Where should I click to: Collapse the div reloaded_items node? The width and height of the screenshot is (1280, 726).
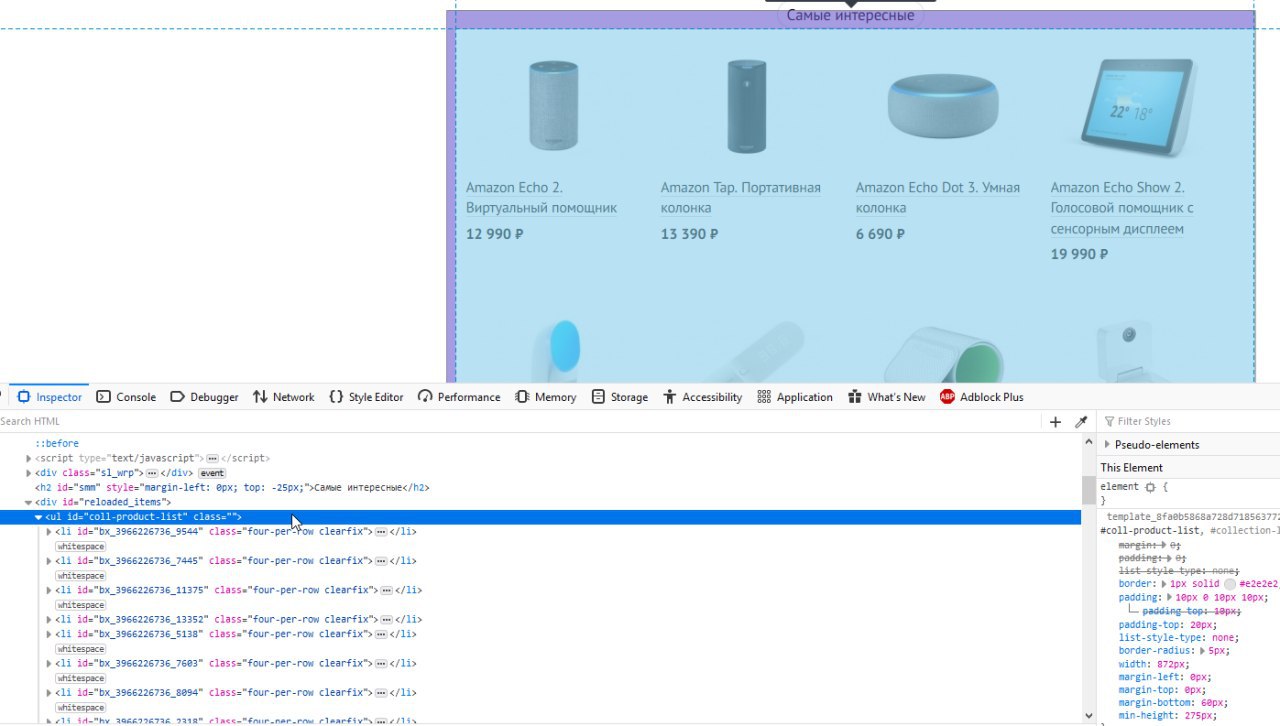pos(29,502)
